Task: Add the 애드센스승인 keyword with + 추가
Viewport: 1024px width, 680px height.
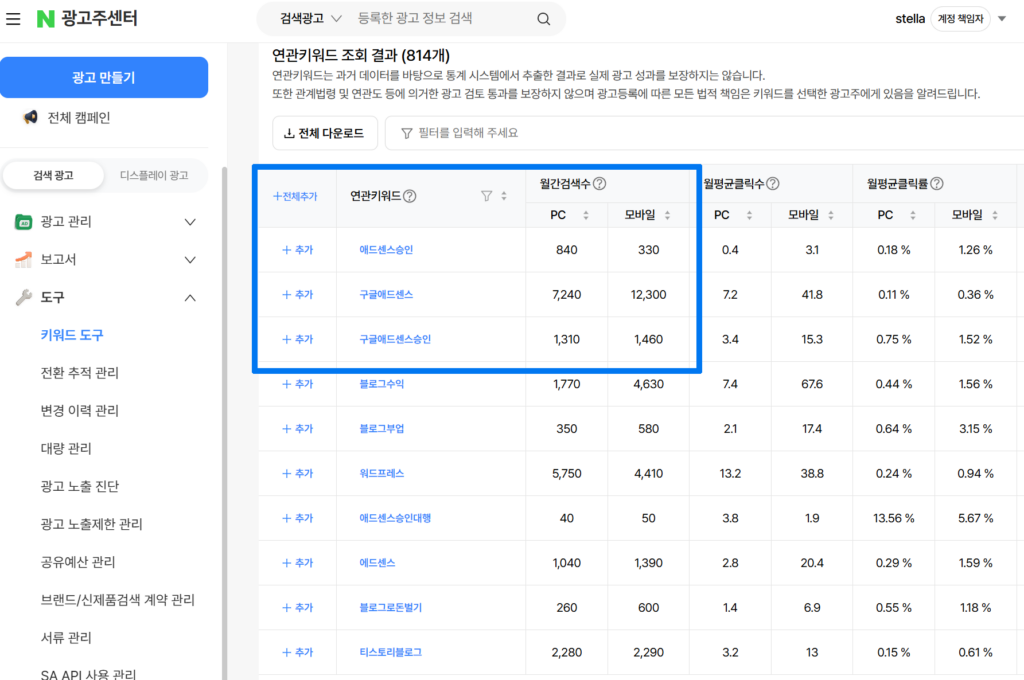Action: pos(298,250)
